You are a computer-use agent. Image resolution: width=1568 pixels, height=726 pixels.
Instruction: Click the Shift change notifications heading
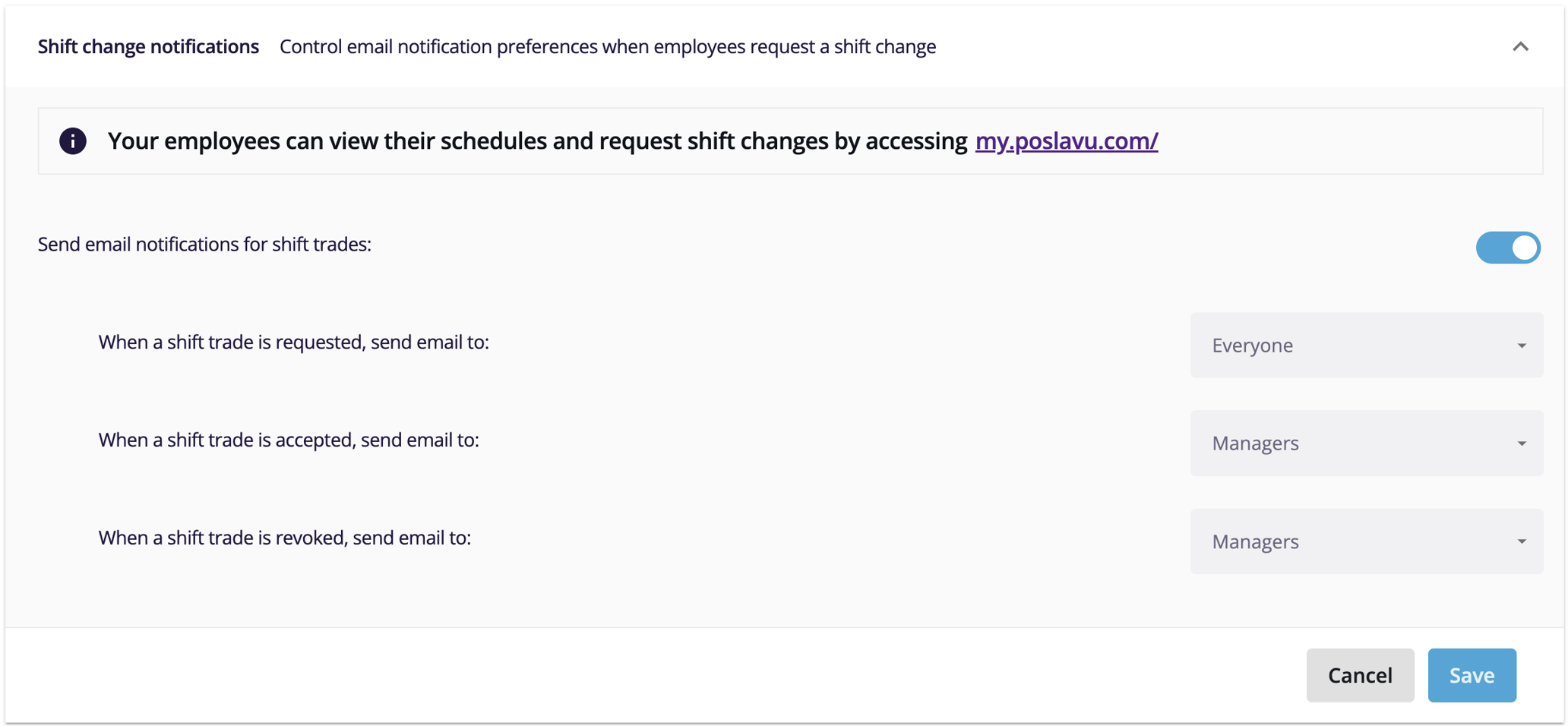(147, 46)
